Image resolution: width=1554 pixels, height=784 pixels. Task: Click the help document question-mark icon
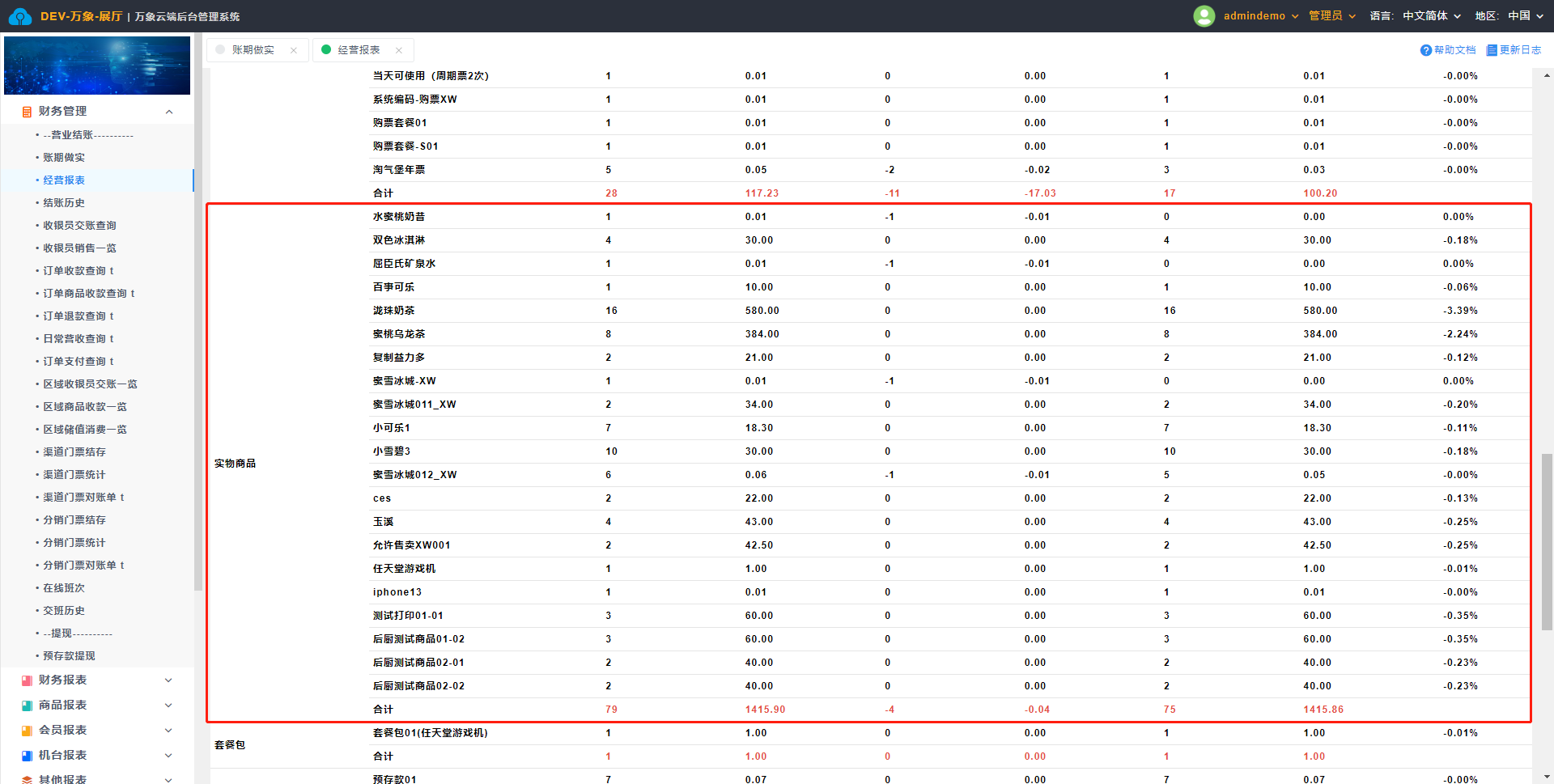click(x=1426, y=50)
